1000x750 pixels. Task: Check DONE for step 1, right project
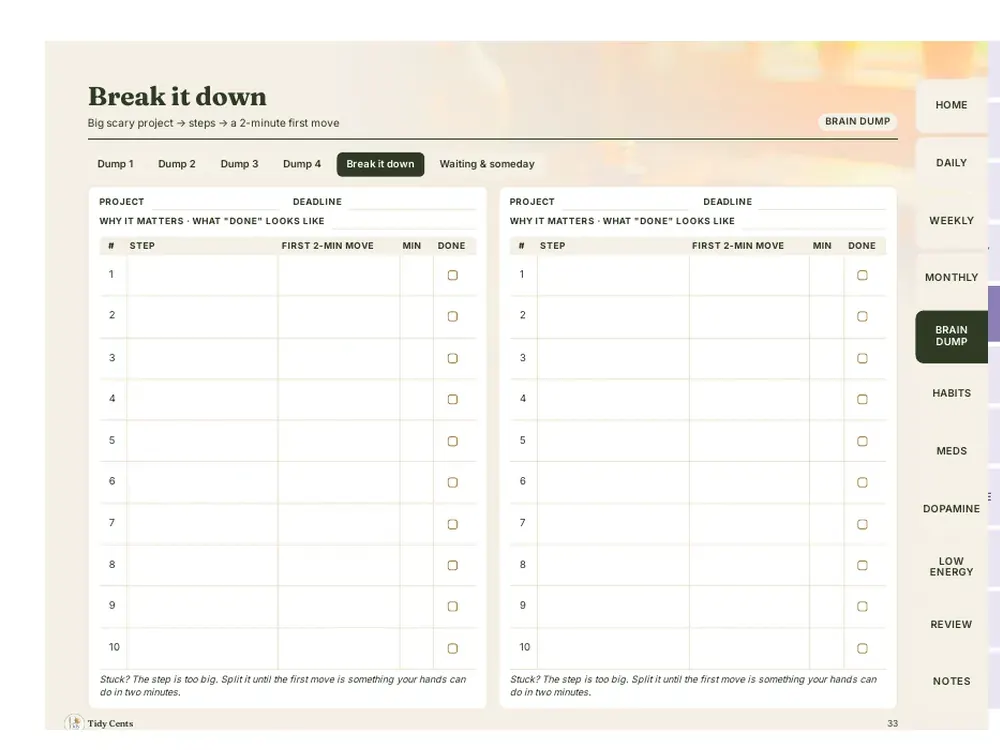click(862, 276)
